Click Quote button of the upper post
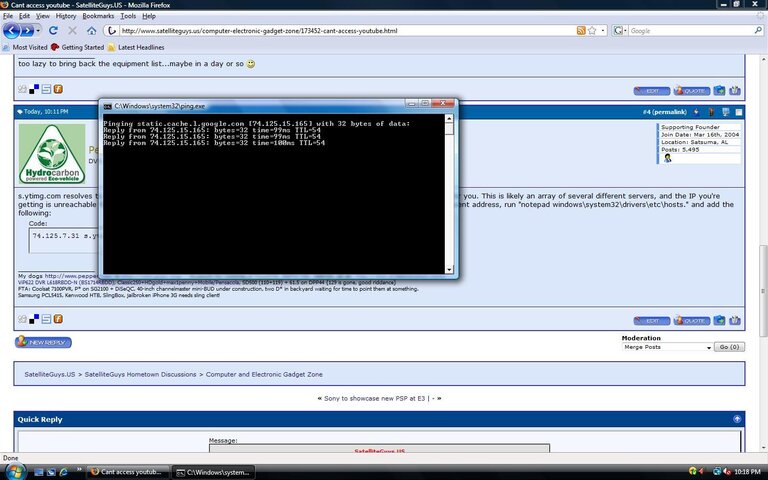The width and height of the screenshot is (768, 480). click(x=692, y=91)
